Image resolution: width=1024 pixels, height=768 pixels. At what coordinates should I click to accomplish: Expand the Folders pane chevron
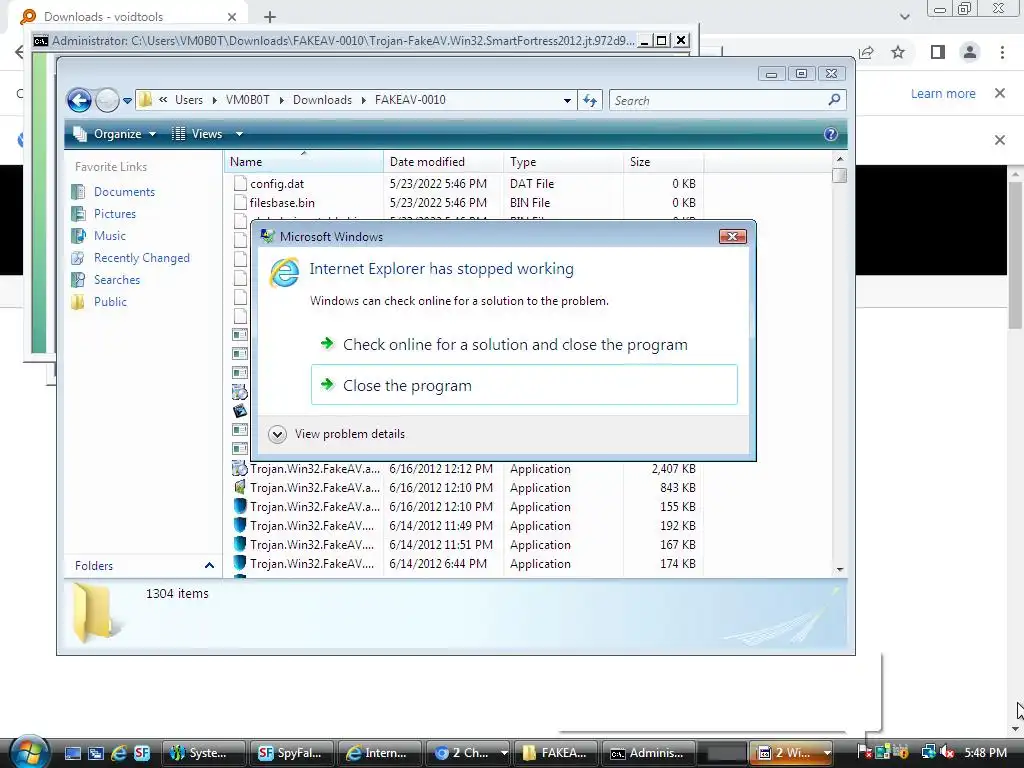tap(209, 566)
